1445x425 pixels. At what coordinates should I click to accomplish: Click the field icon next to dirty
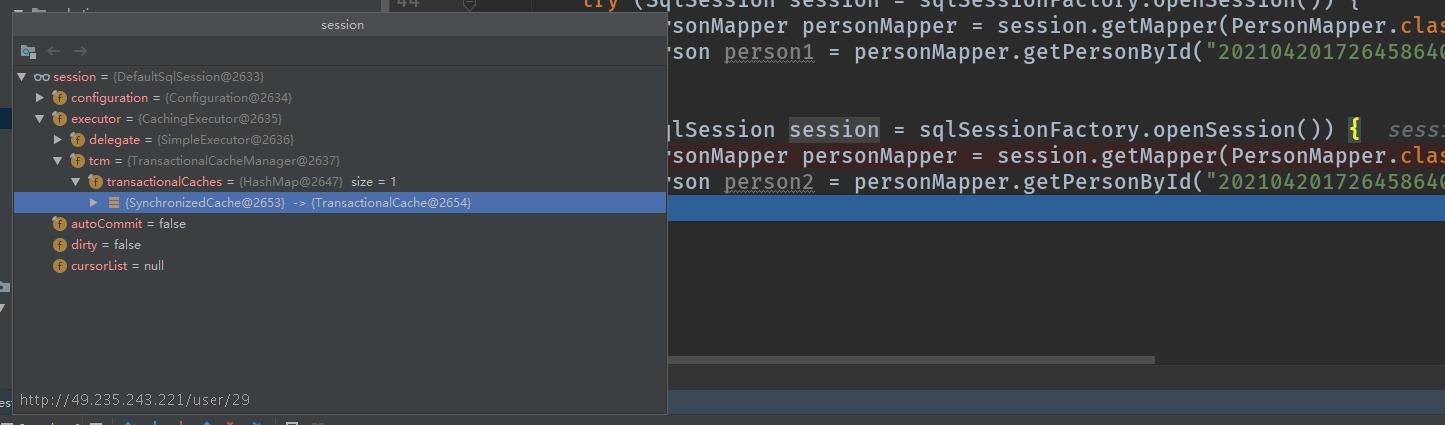[x=59, y=245]
